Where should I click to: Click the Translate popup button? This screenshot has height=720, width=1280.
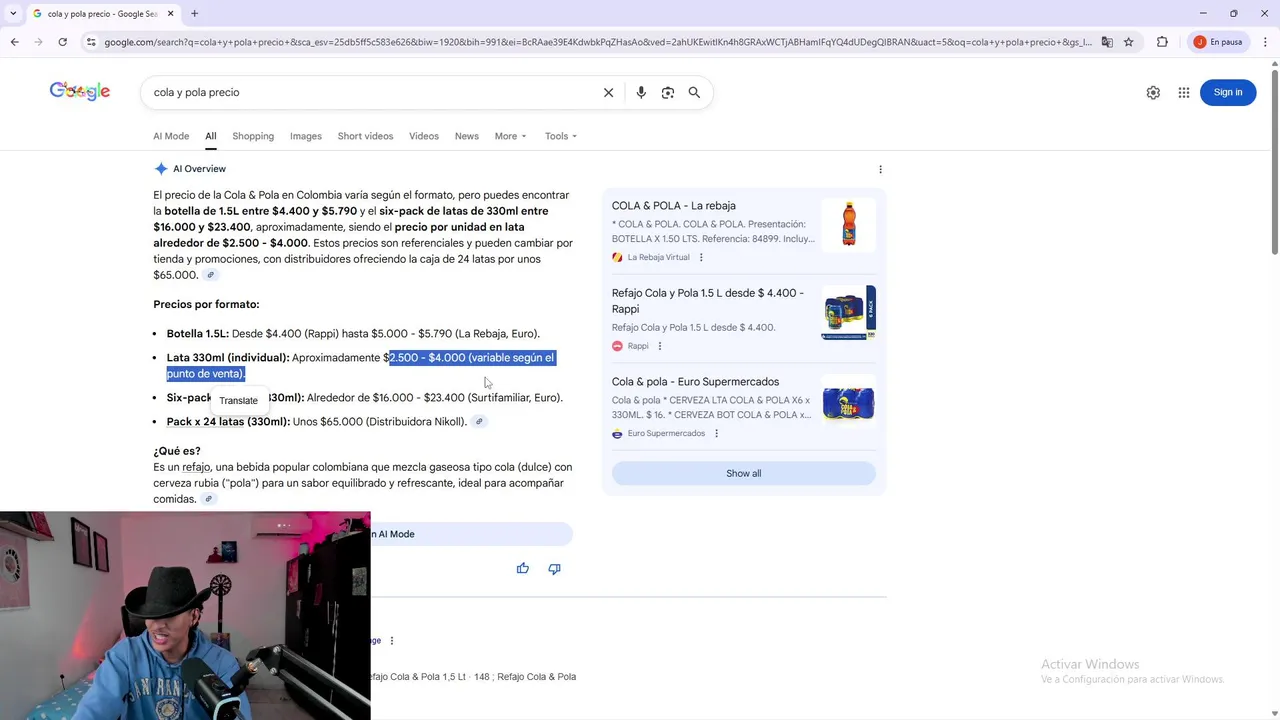point(238,400)
